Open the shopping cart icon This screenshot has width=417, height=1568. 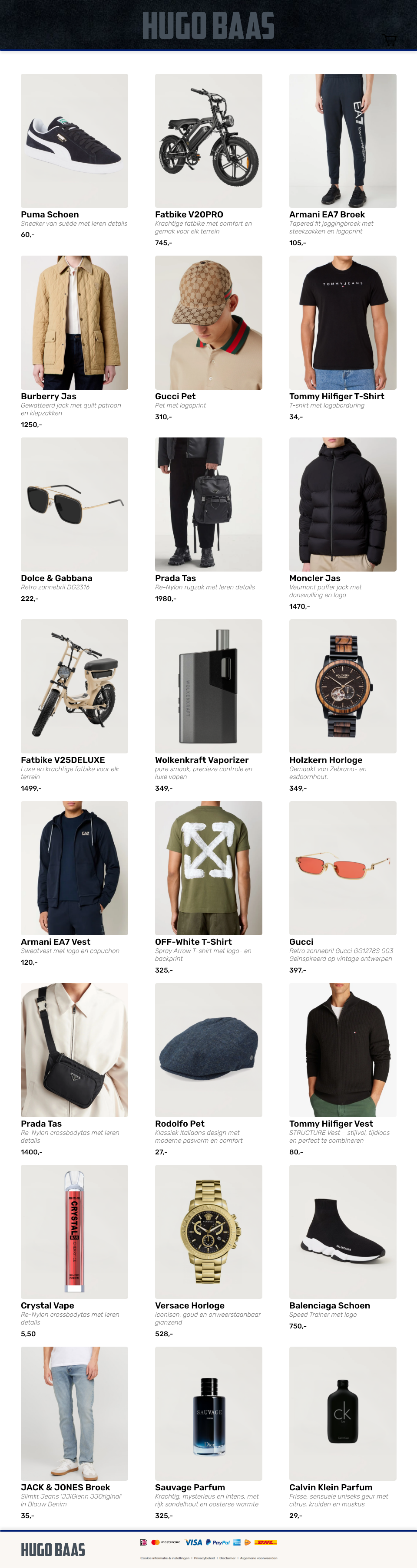tap(390, 40)
